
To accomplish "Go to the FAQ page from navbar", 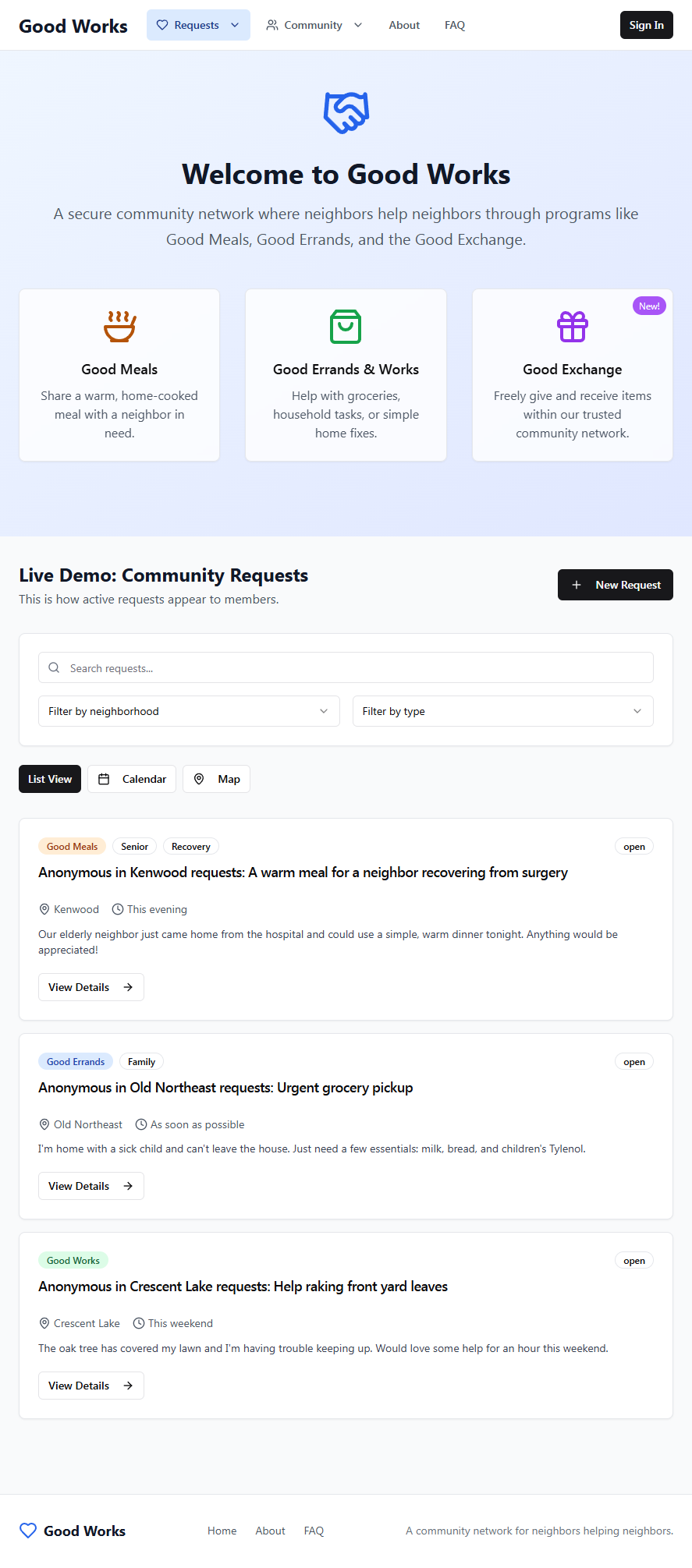I will (455, 25).
